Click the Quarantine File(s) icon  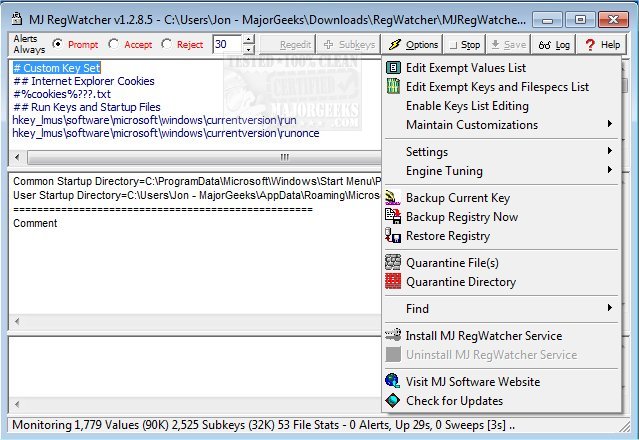(x=393, y=262)
